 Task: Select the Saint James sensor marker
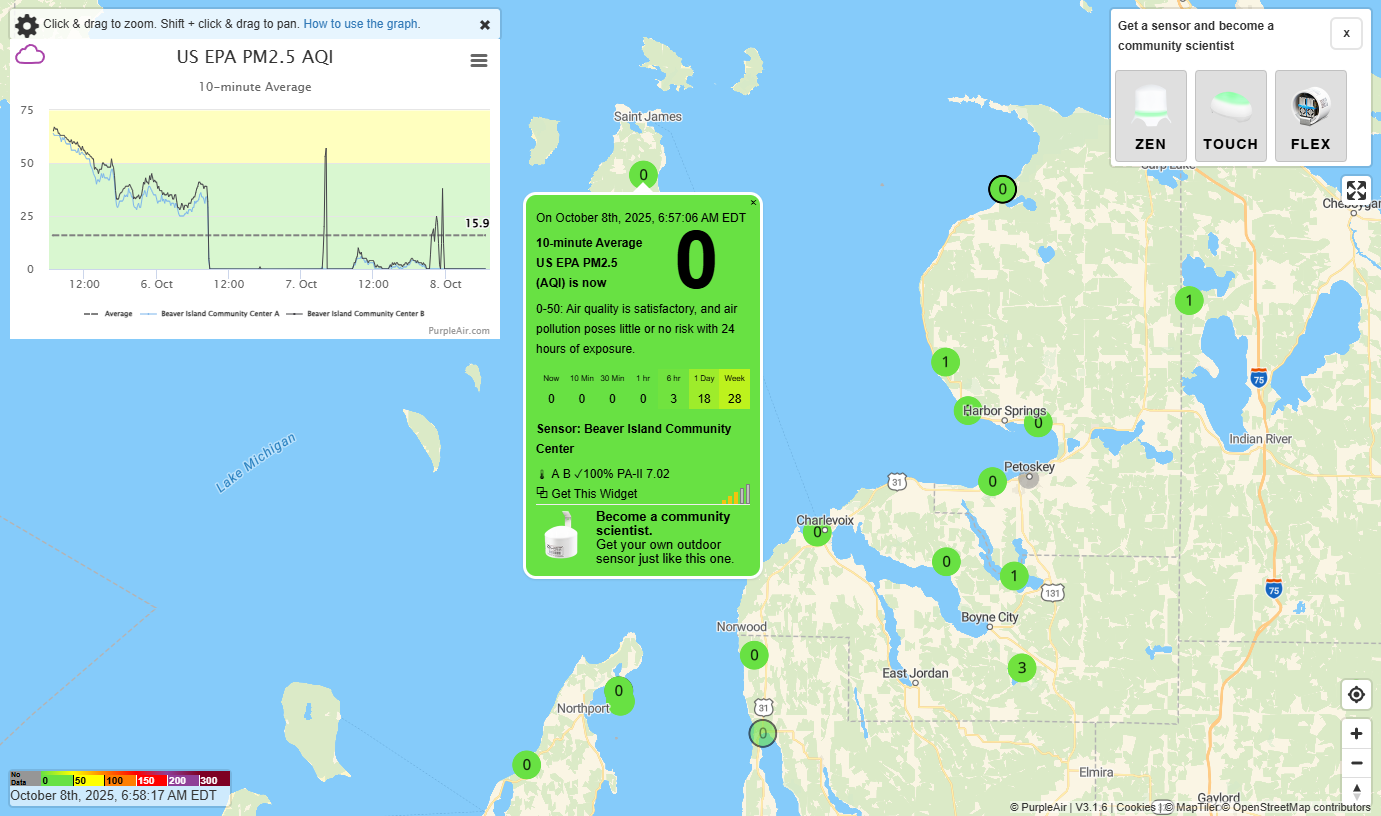(643, 175)
